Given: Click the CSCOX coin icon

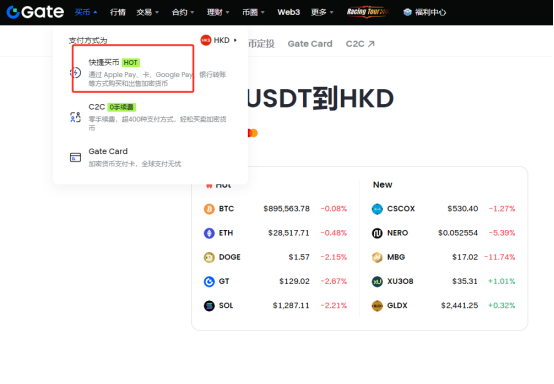Looking at the screenshot, I should 377,209.
